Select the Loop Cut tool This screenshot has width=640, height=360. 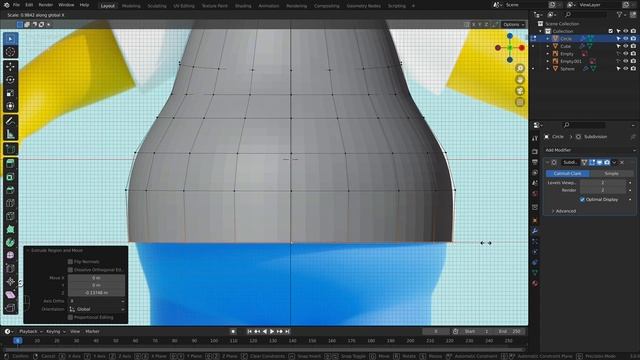pyautogui.click(x=10, y=203)
